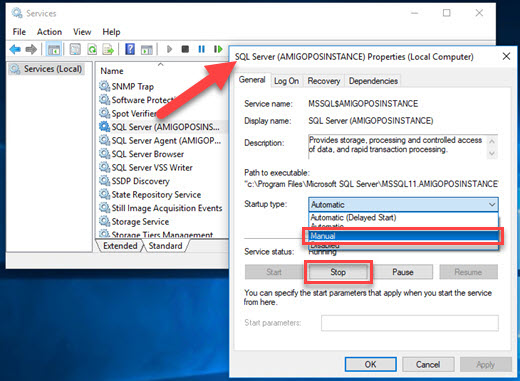This screenshot has height=381, width=520.
Task: Click the Start parameters input field
Action: tap(410, 323)
